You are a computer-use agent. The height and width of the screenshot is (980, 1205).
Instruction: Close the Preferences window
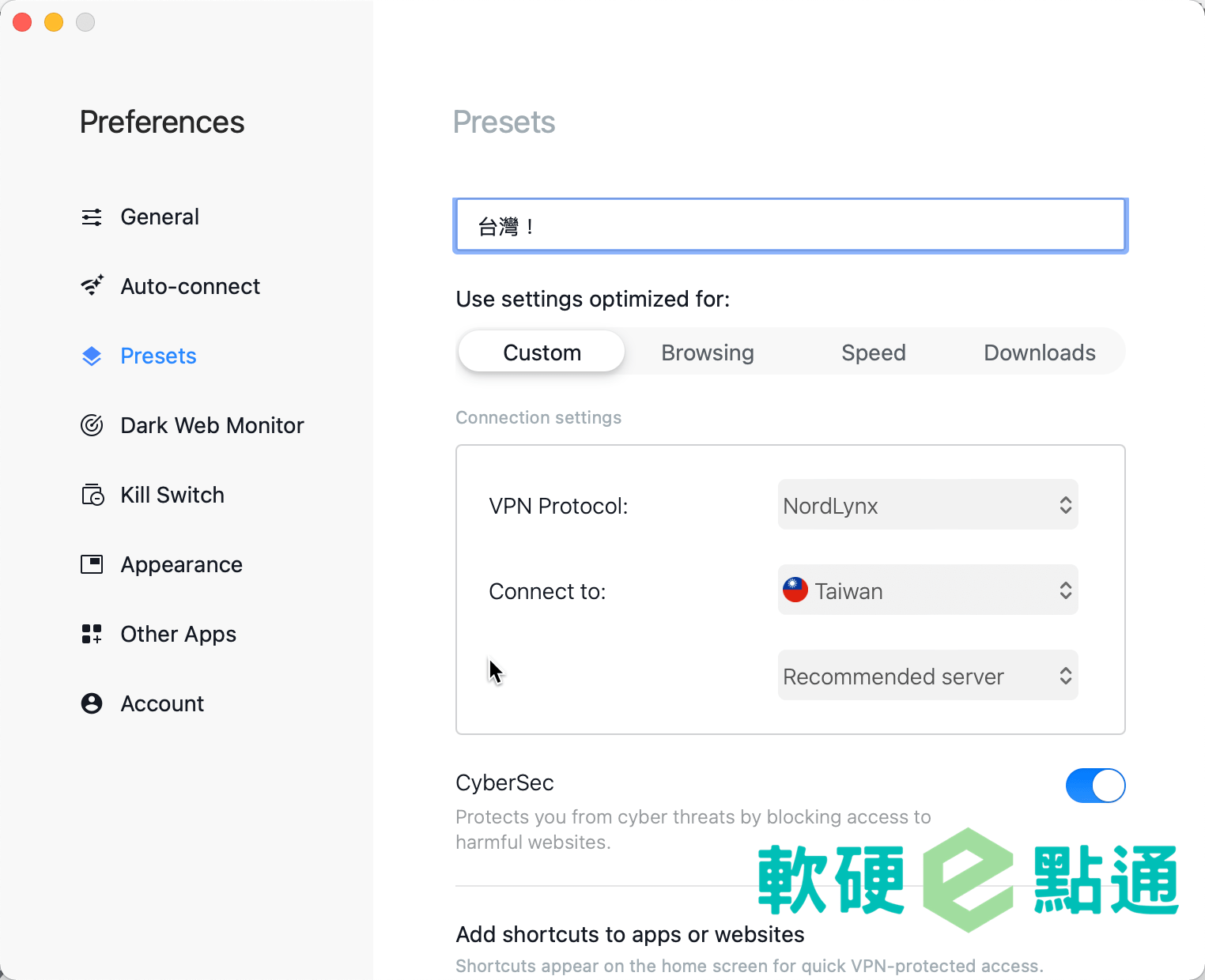22,22
